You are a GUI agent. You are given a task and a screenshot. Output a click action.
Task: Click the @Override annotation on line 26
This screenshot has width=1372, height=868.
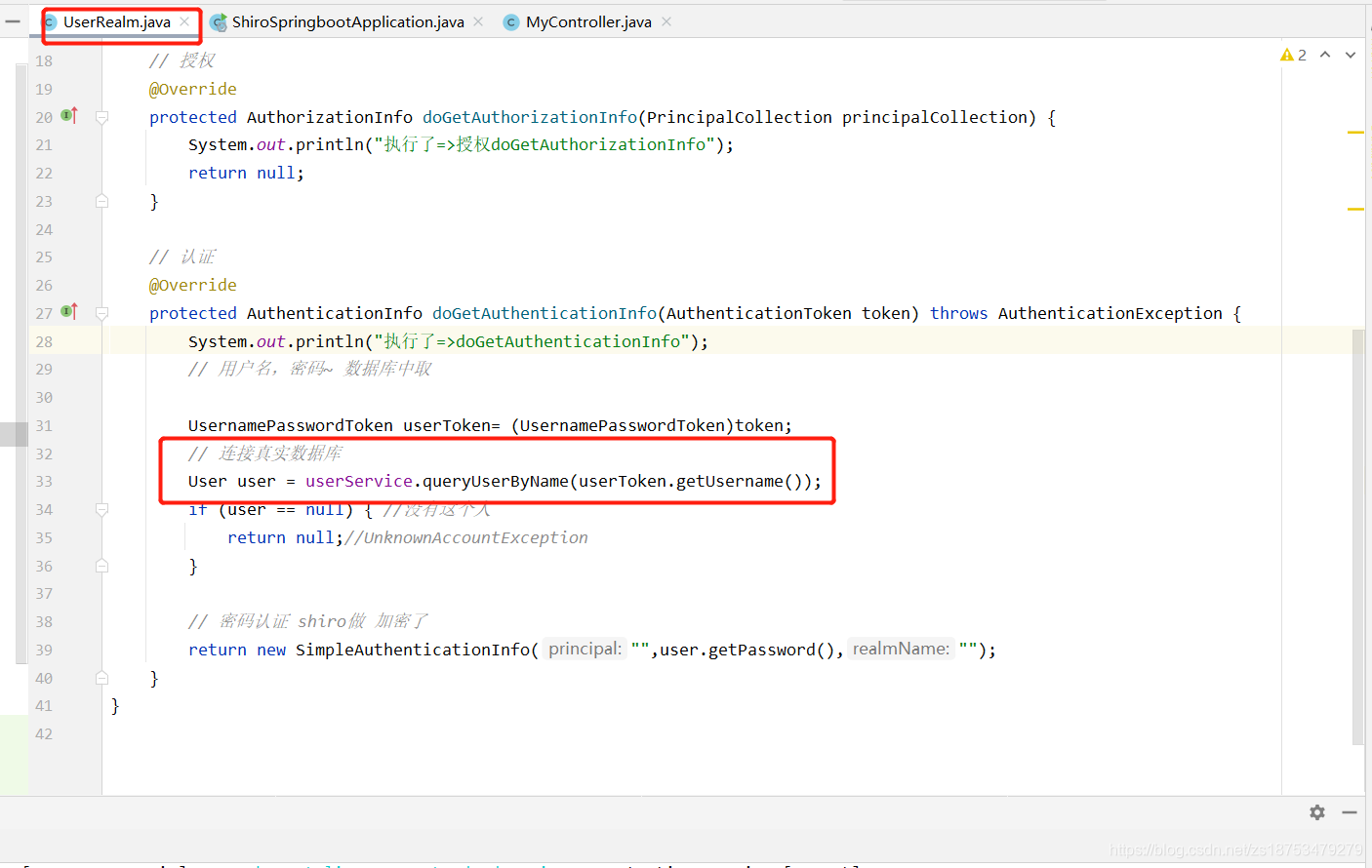coord(193,285)
